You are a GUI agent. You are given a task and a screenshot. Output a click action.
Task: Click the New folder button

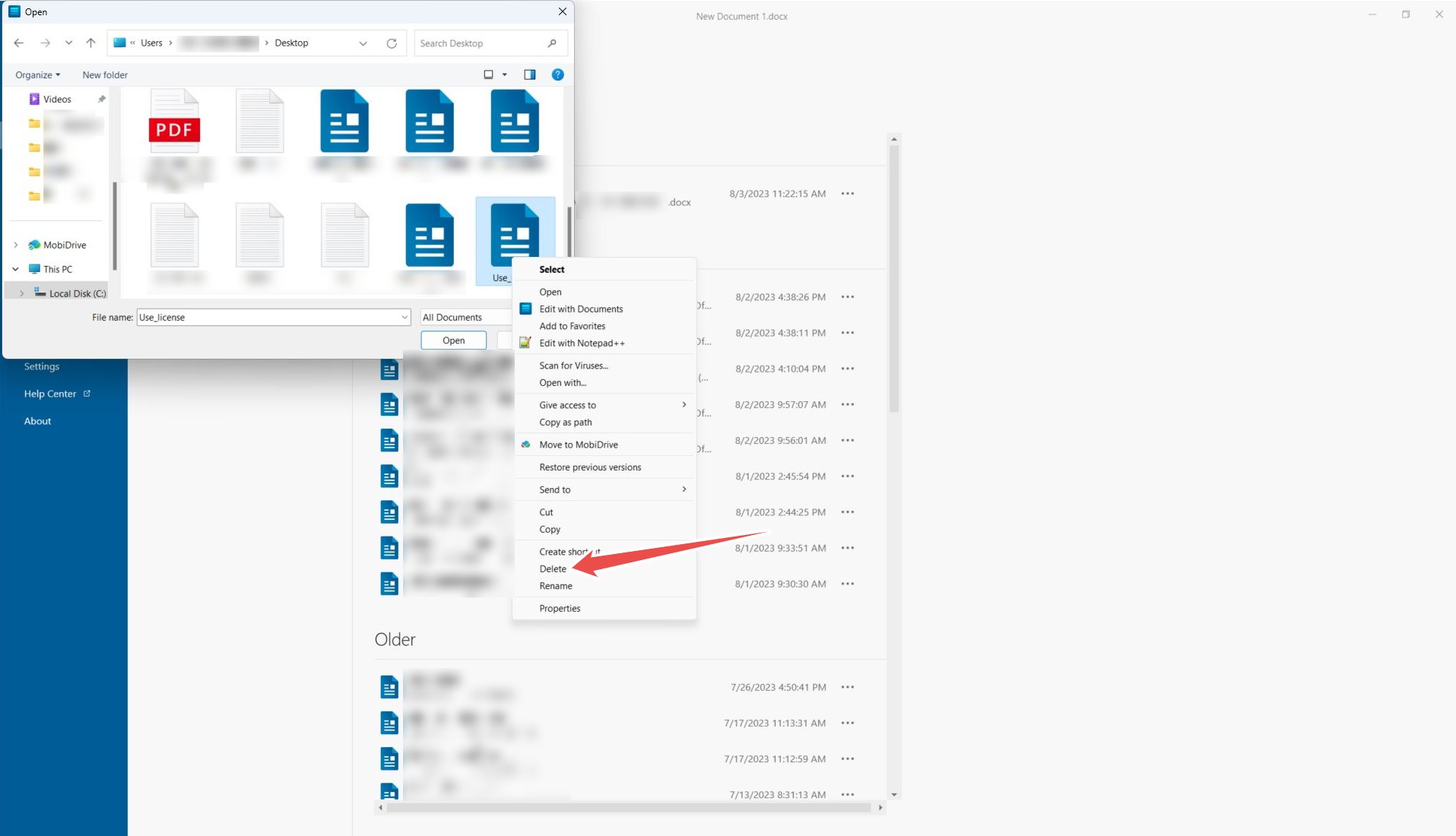105,75
